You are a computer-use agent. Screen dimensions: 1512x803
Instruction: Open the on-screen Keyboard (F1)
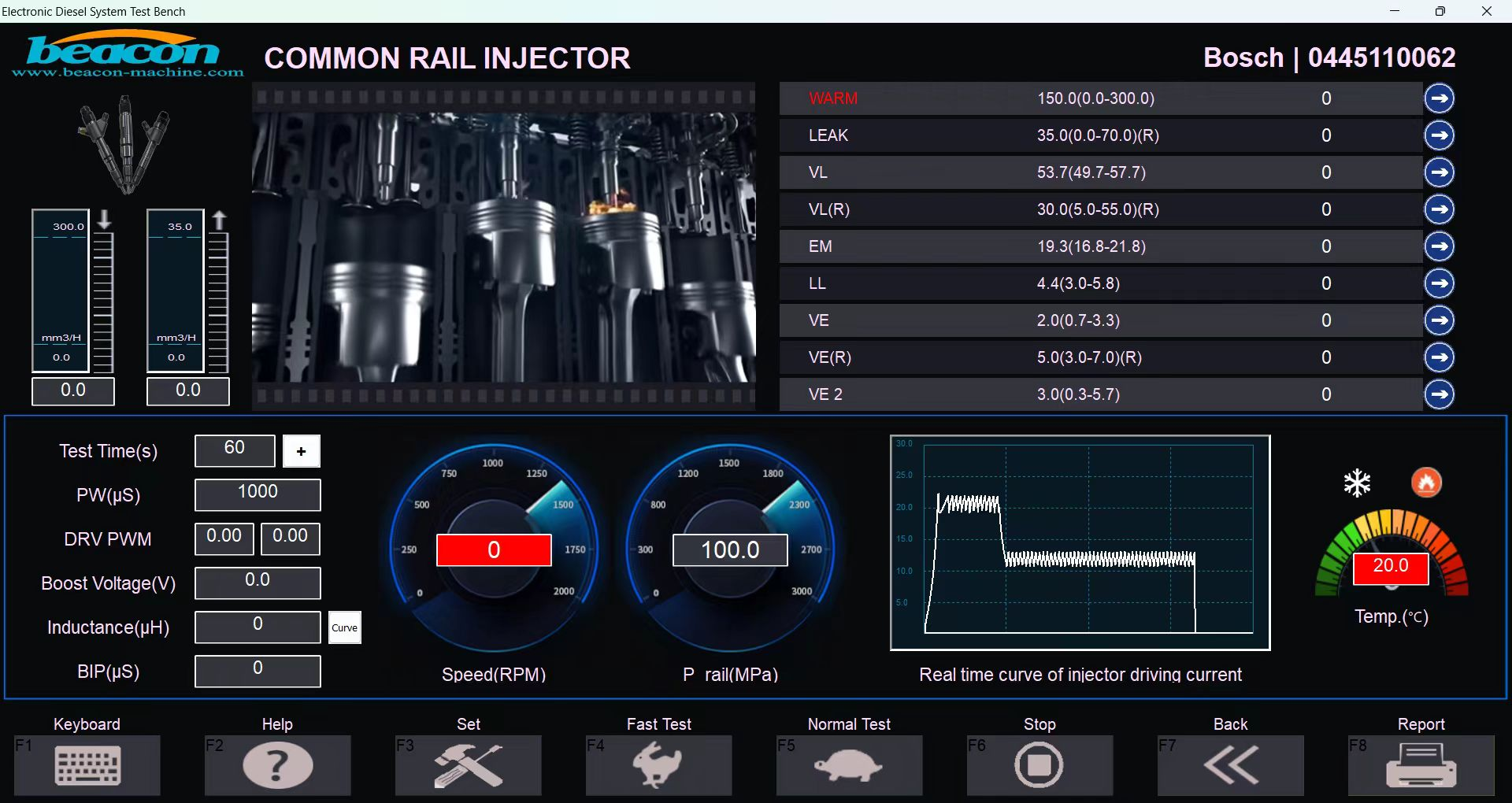coord(87,764)
